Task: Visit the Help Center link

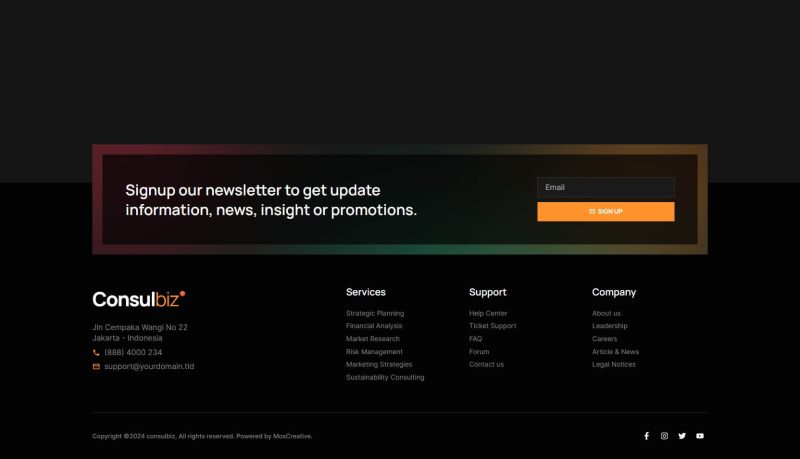Action: 488,313
